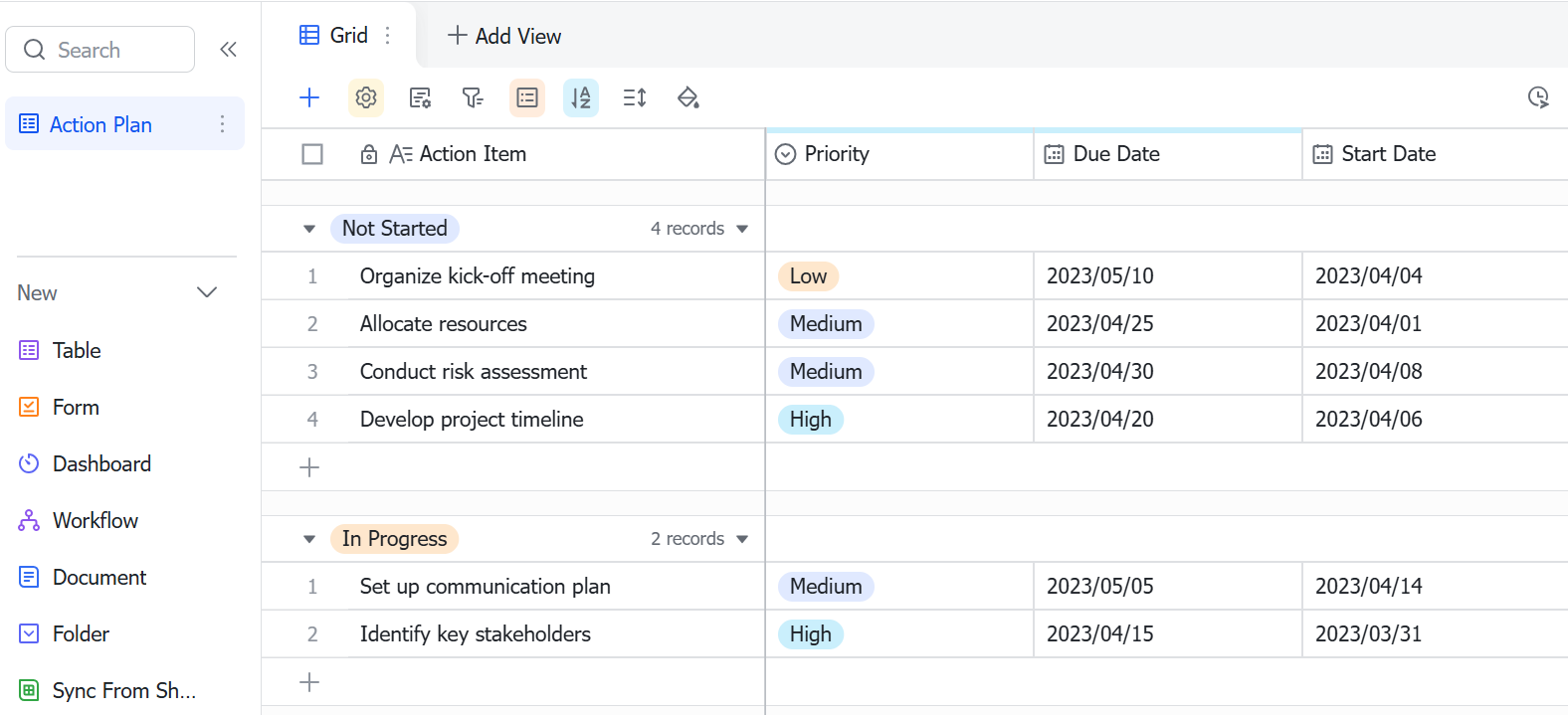Click due date 2023/05/10 cell
The width and height of the screenshot is (1568, 715).
click(1168, 276)
